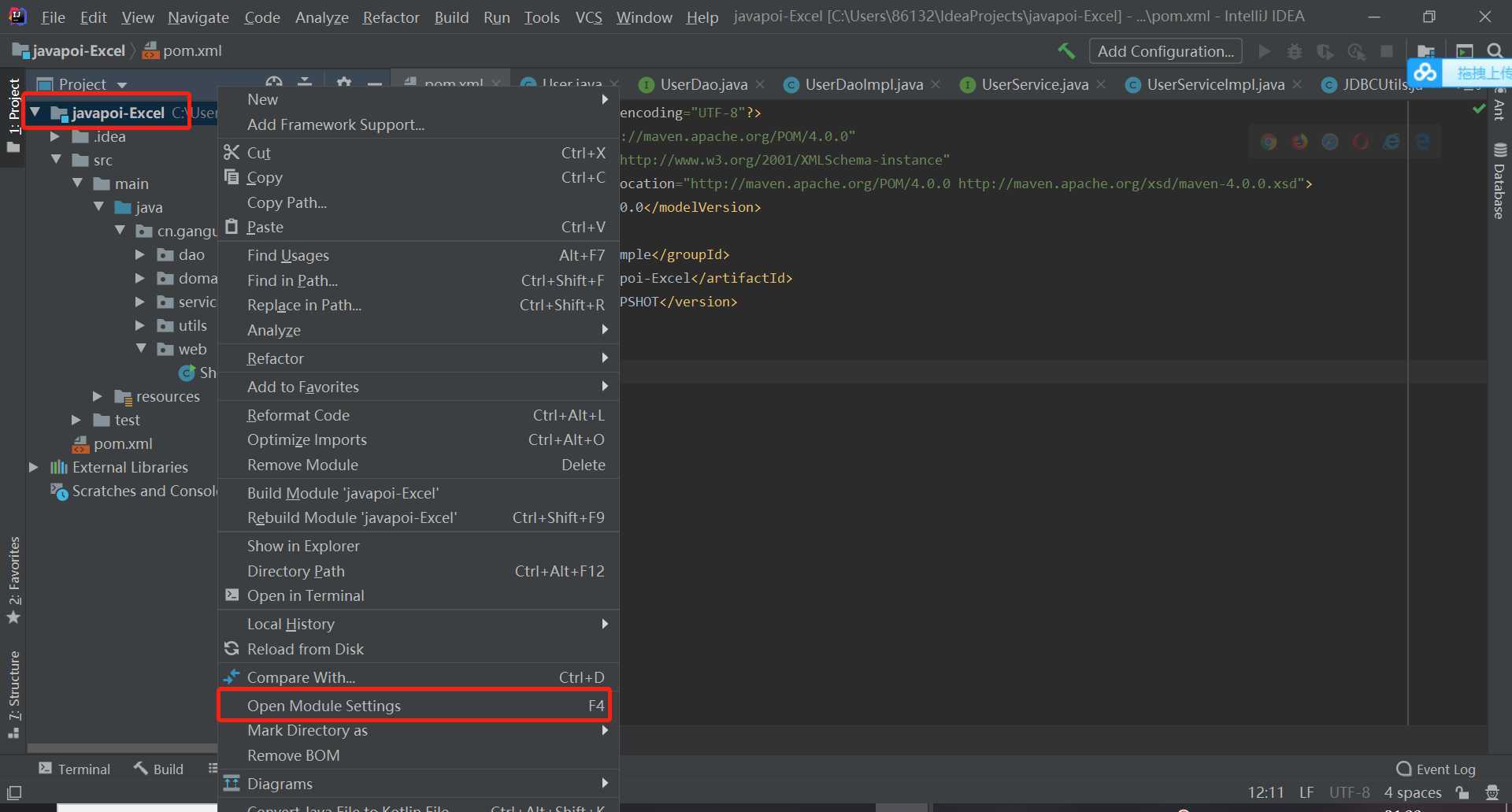This screenshot has height=812, width=1512.
Task: Hide the Project panel with minus icon
Action: [375, 83]
